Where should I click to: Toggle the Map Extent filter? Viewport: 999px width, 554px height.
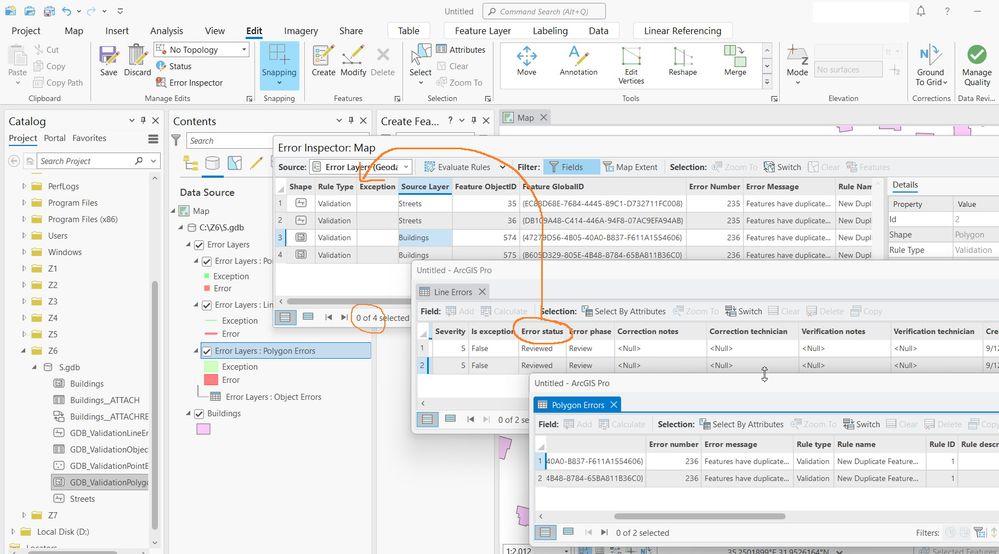click(x=630, y=167)
